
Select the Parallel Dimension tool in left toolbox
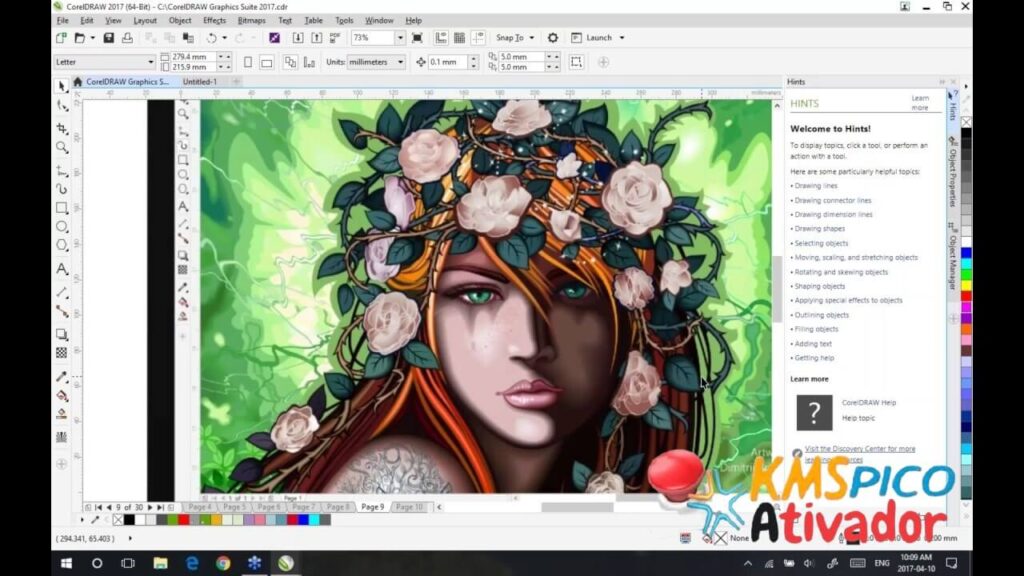tap(61, 292)
